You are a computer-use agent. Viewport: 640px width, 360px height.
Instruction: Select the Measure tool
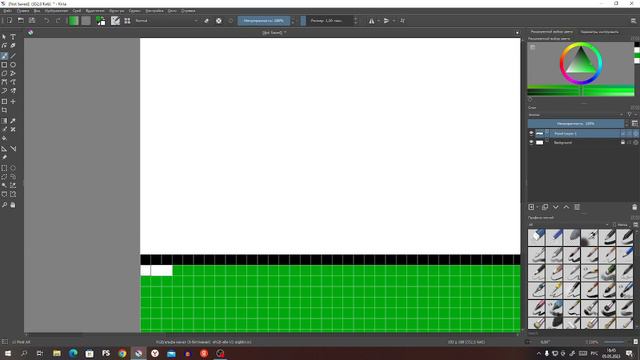13,149
